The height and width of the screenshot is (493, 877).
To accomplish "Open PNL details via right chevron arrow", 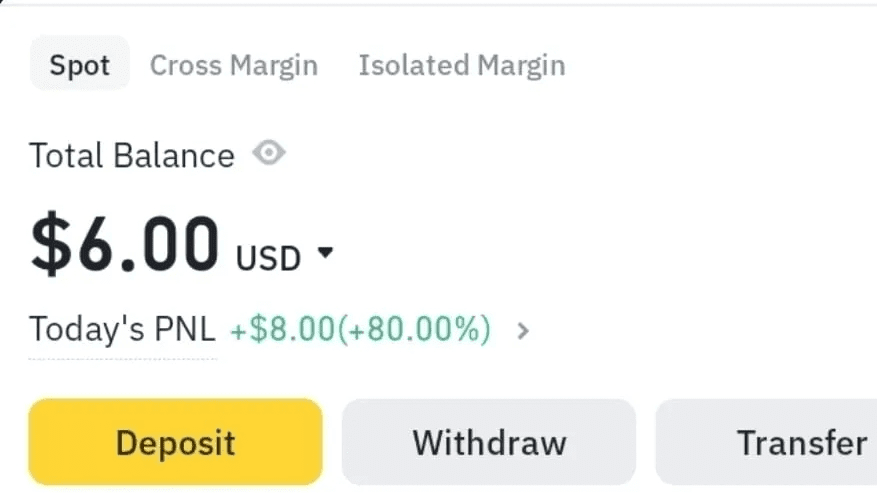I will pos(523,331).
